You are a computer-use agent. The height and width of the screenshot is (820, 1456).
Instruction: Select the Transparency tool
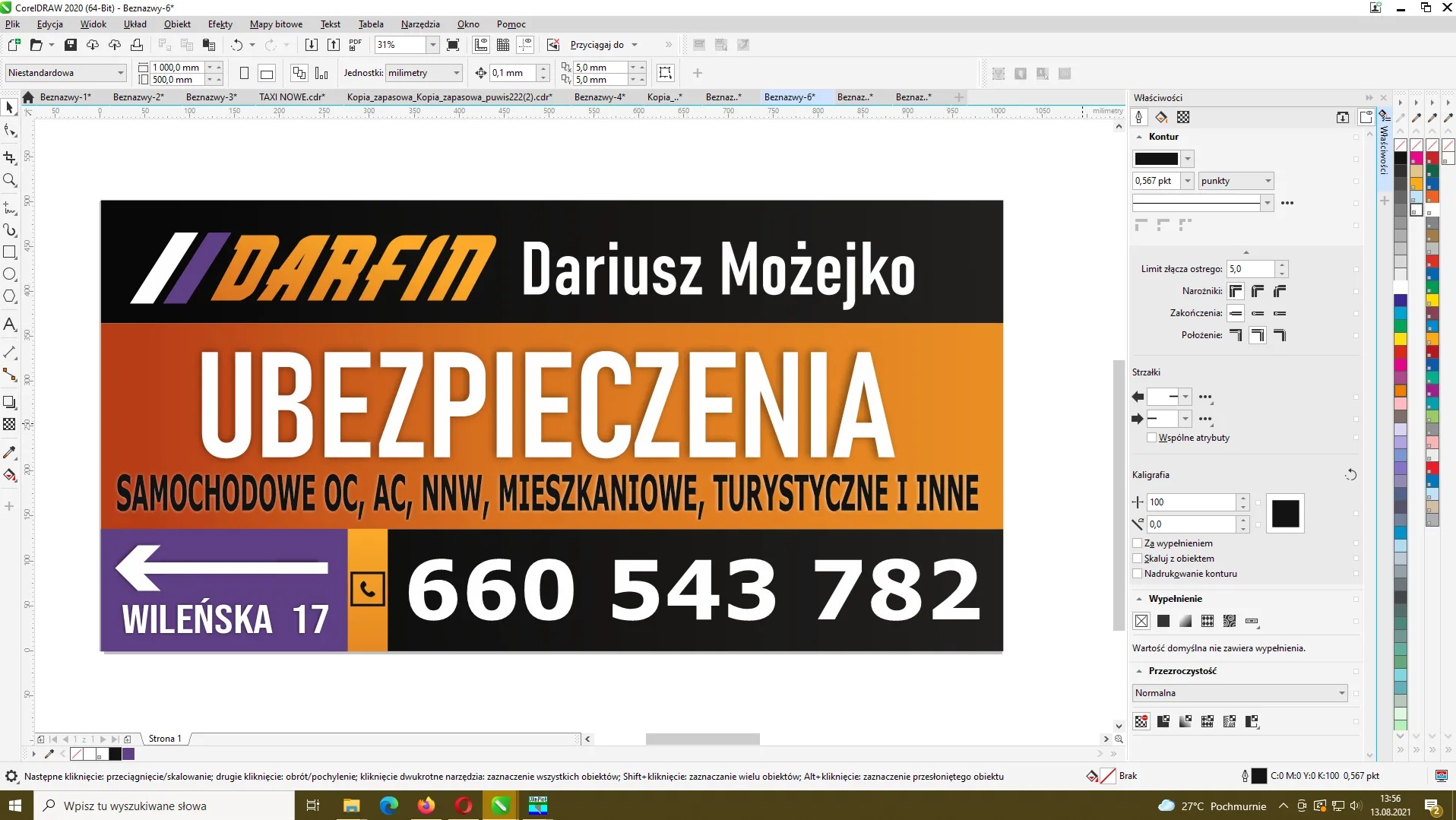pos(10,425)
